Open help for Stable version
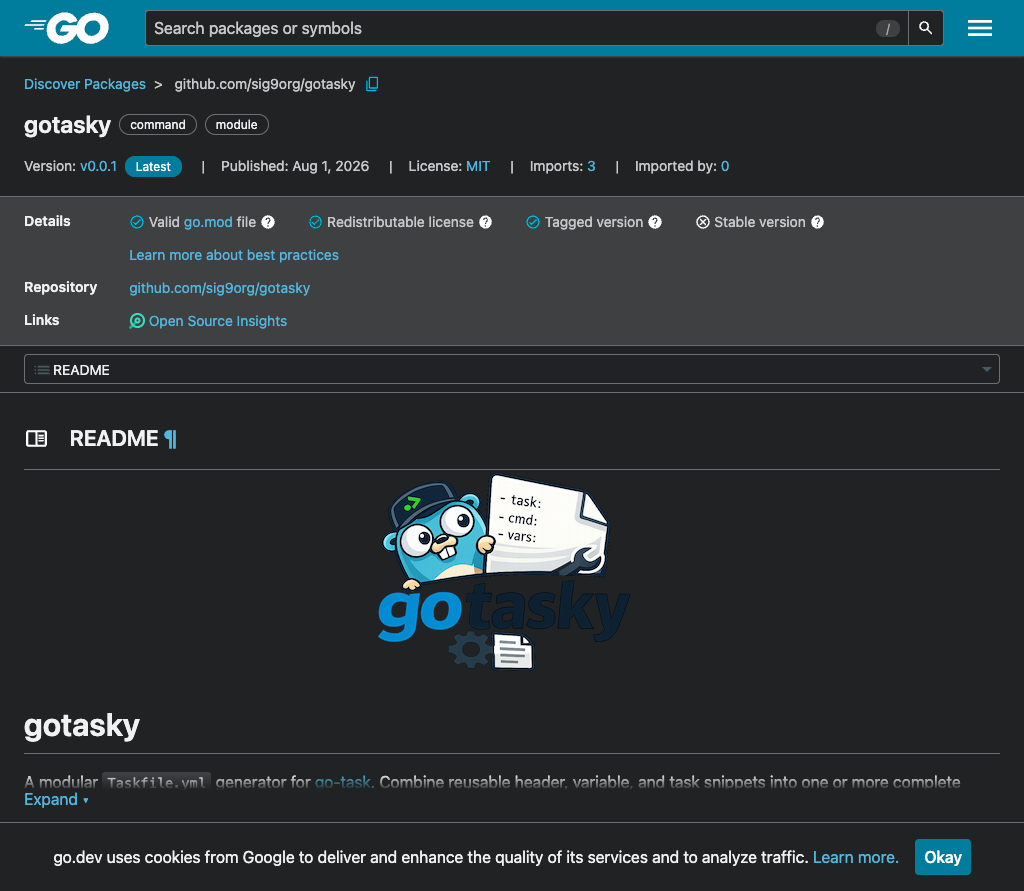 [817, 222]
